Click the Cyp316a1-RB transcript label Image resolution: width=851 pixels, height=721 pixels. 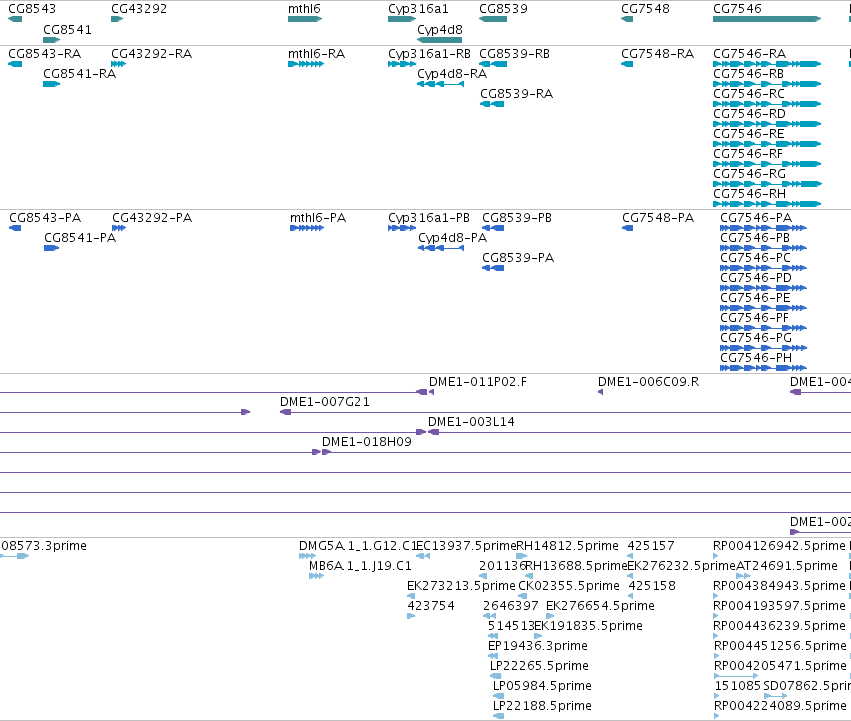[429, 54]
